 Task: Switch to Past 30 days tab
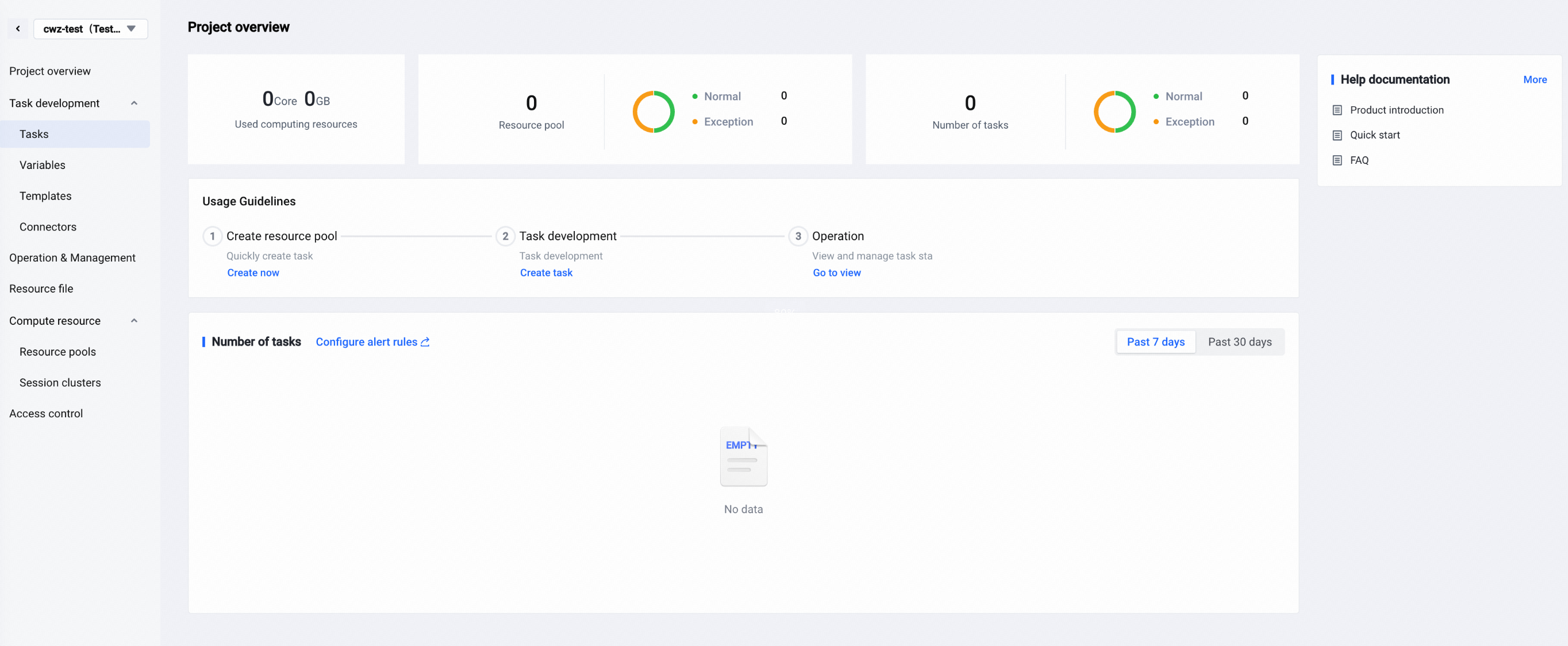1239,342
